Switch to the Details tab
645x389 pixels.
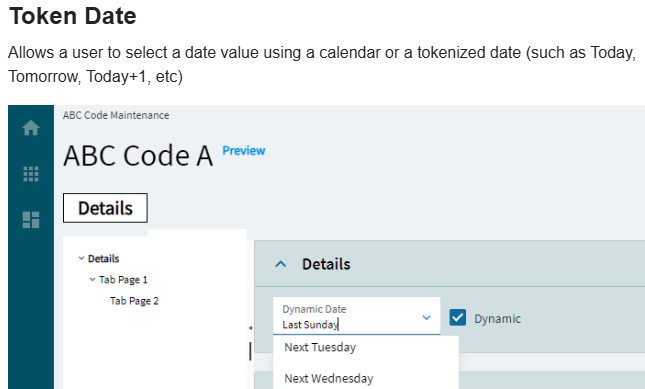coord(105,208)
